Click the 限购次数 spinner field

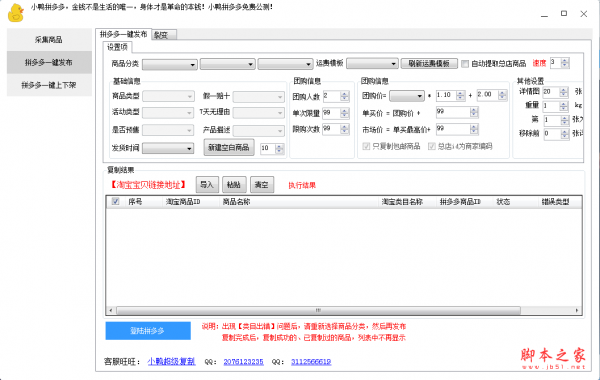click(x=336, y=129)
